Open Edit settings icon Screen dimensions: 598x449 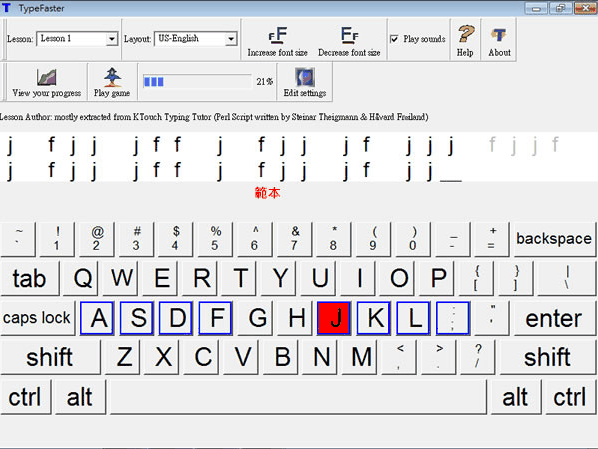coord(305,77)
